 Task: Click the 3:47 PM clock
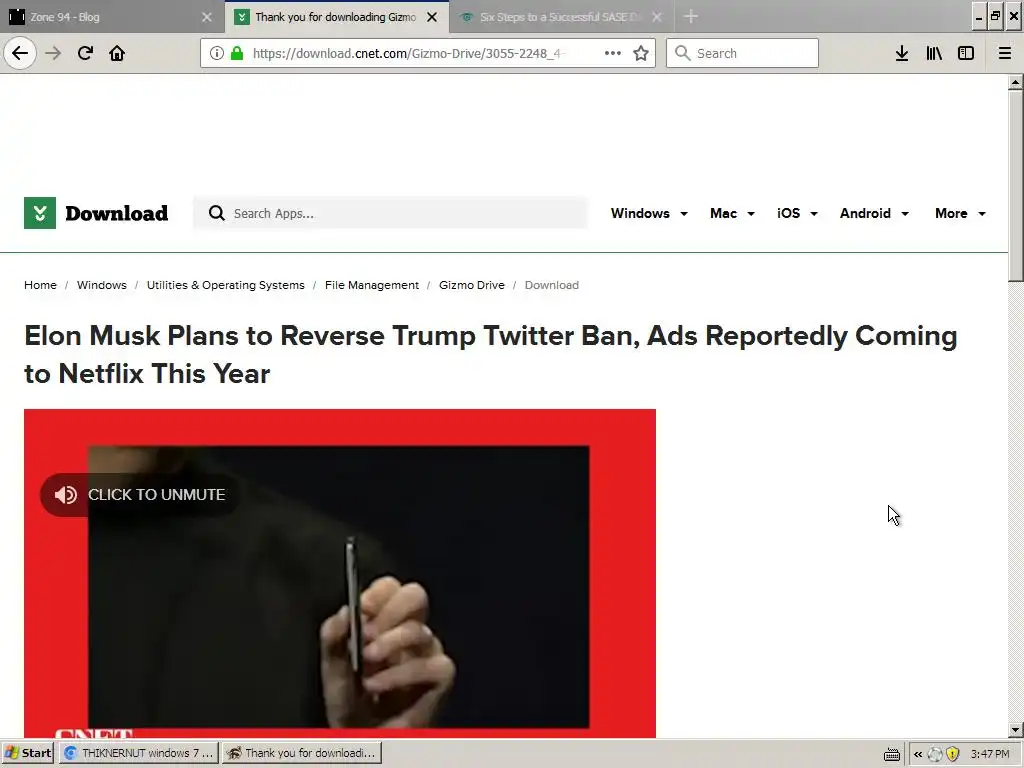[x=989, y=754]
